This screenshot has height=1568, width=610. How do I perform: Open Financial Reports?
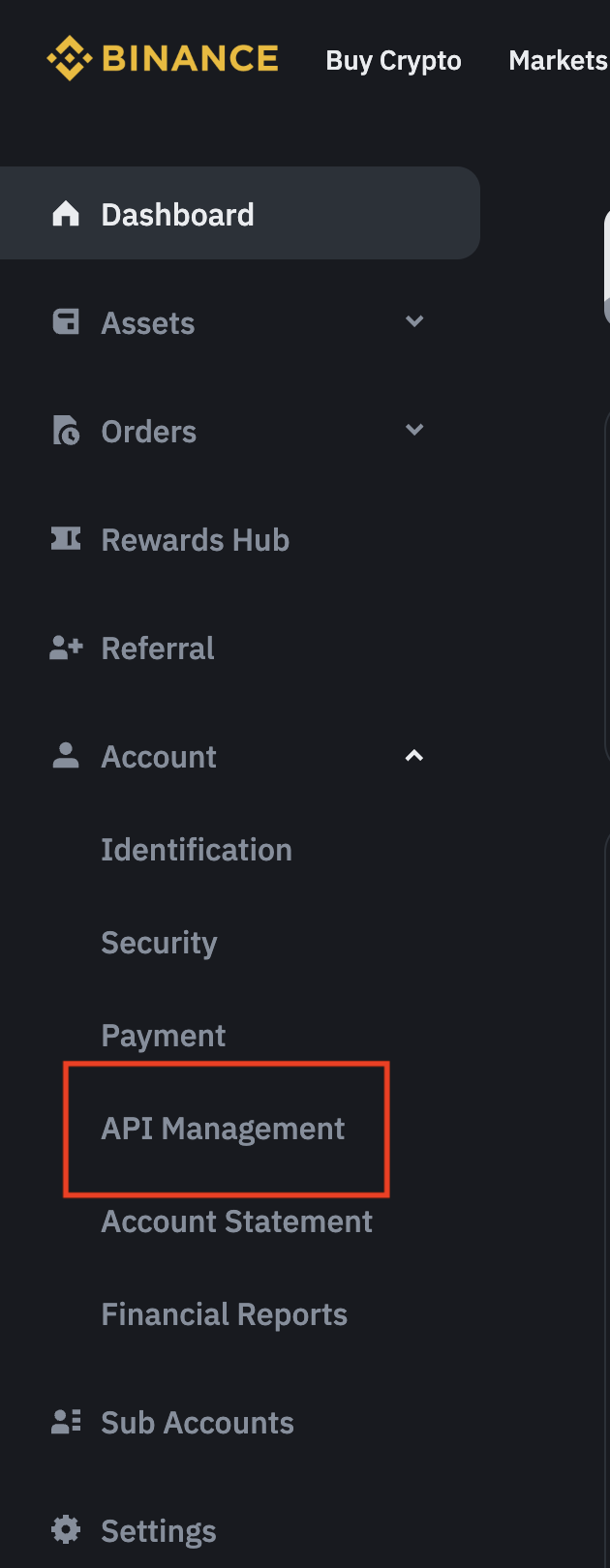[x=225, y=1314]
